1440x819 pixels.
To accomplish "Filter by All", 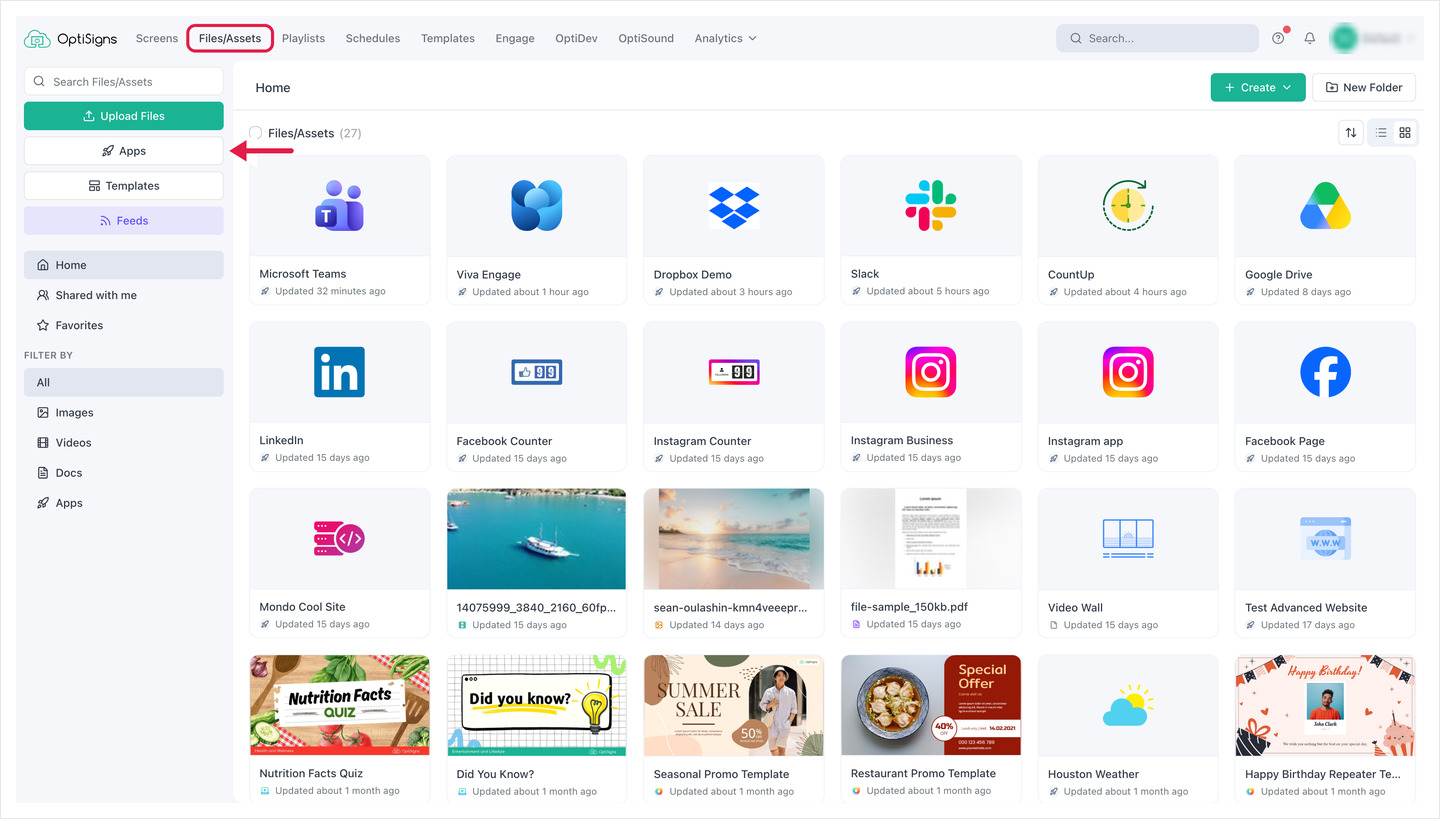I will coord(124,382).
